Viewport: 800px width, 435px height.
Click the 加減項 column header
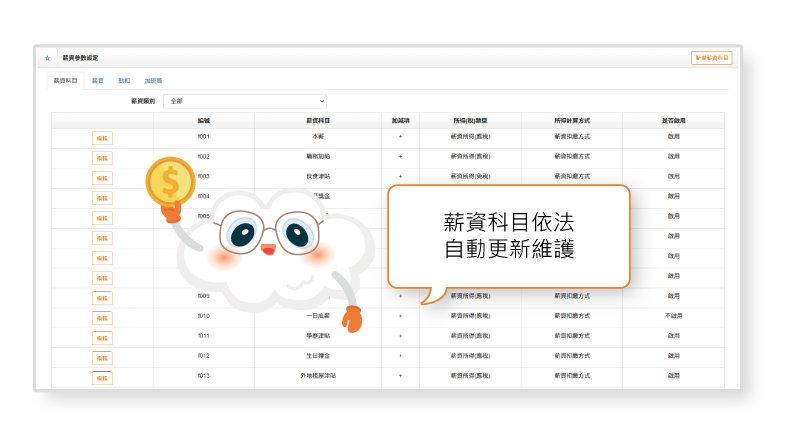[401, 121]
